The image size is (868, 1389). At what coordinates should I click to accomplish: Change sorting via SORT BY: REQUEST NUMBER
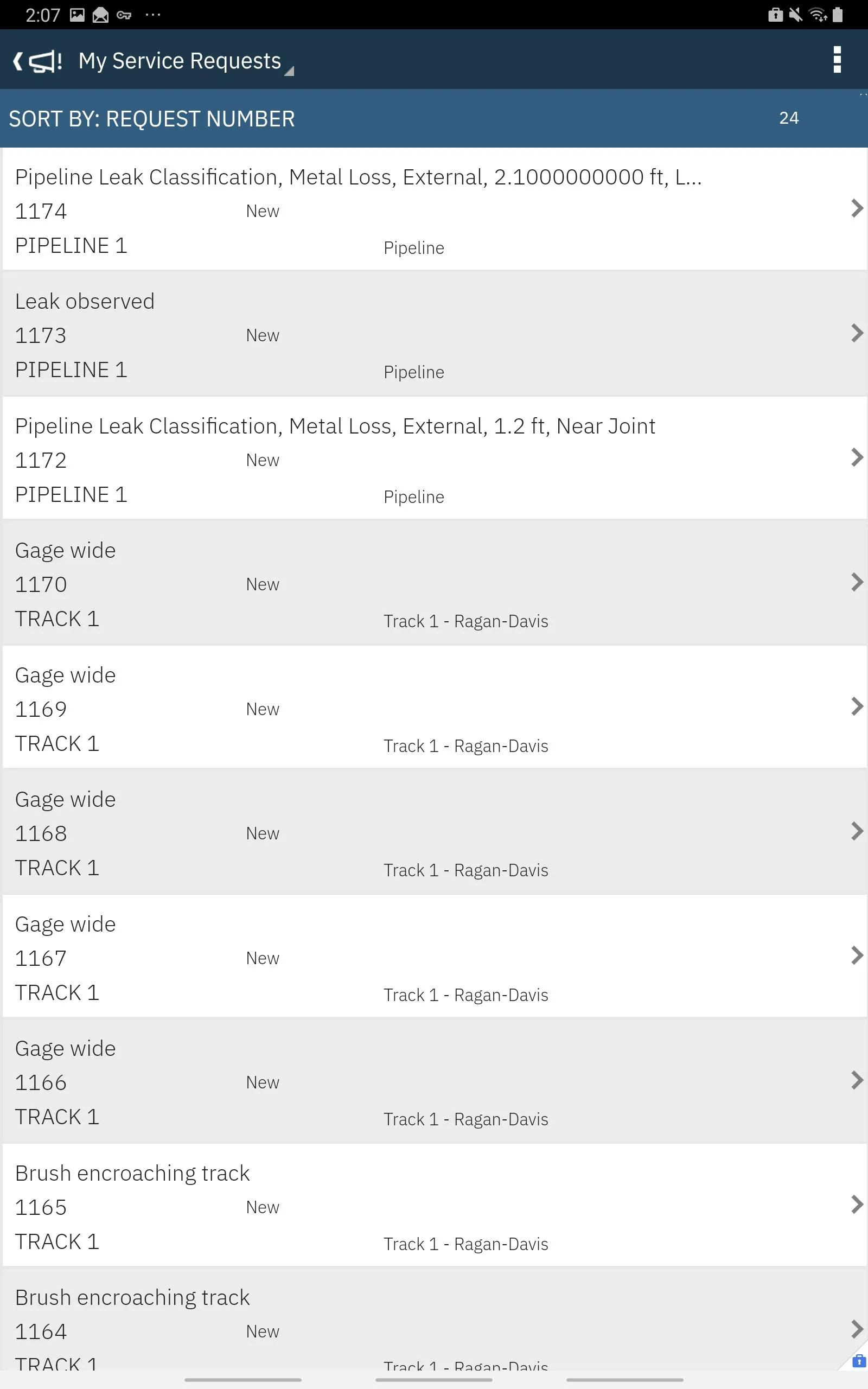tap(152, 118)
